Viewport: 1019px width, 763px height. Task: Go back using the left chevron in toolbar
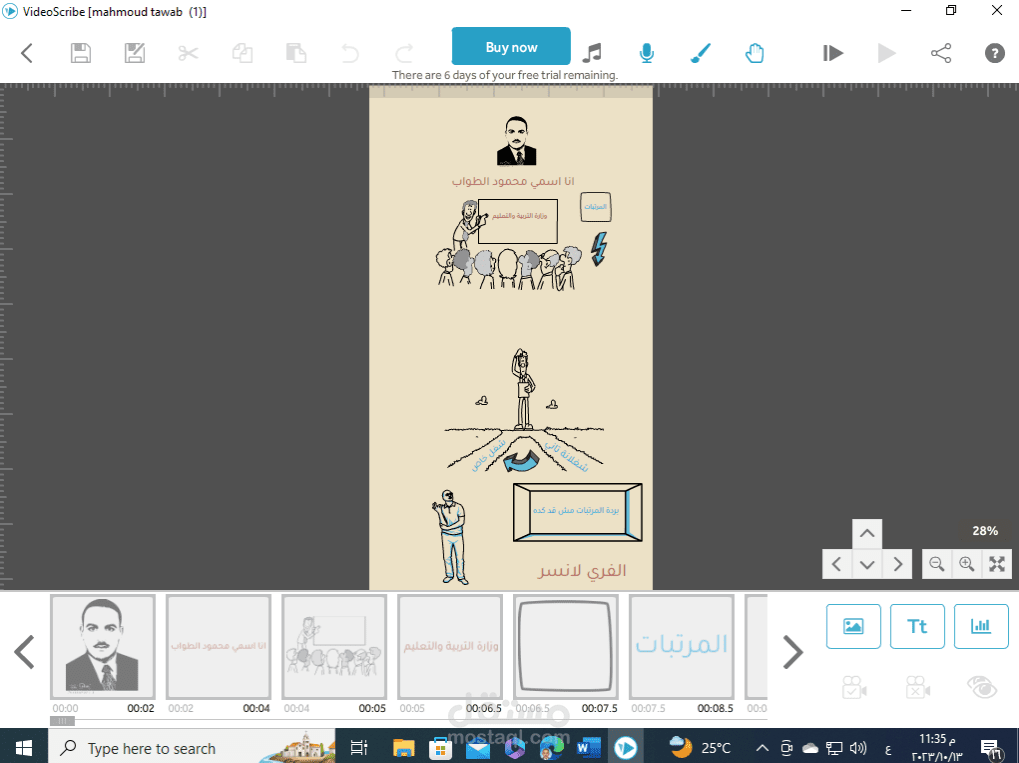[x=27, y=53]
